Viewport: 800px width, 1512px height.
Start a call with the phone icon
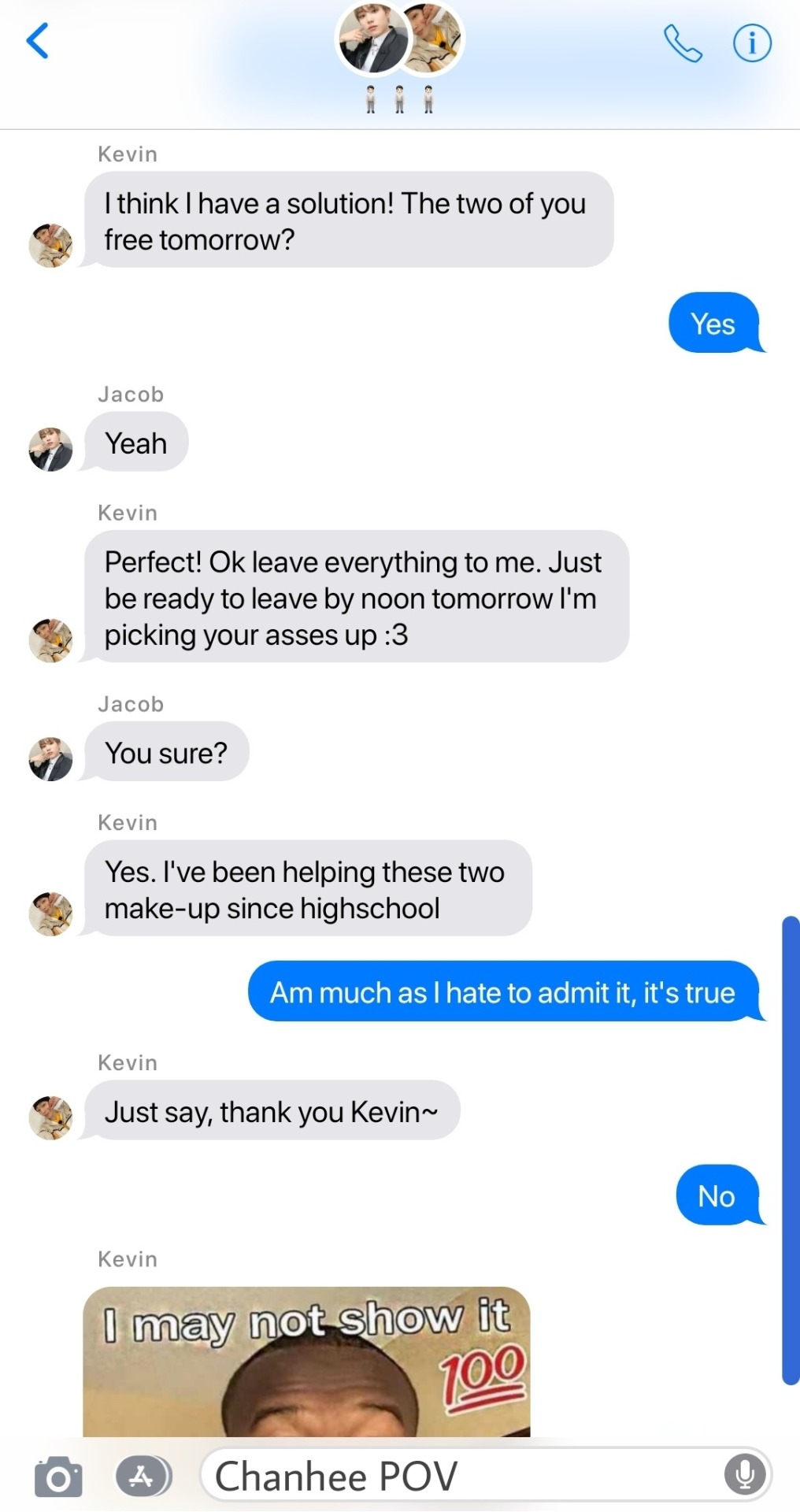tap(682, 43)
